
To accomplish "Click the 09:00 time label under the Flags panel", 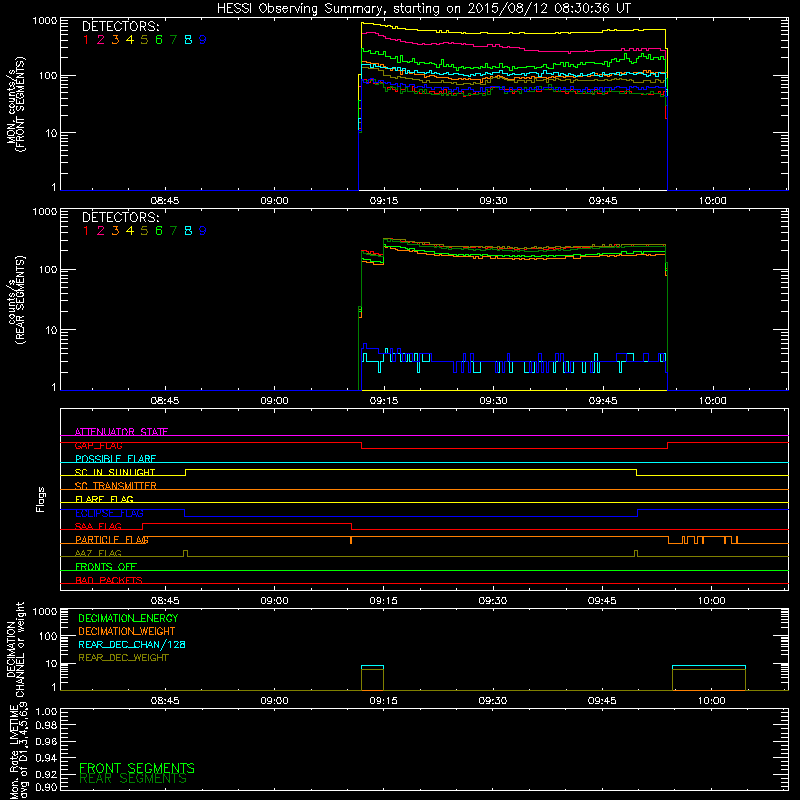I will (274, 601).
